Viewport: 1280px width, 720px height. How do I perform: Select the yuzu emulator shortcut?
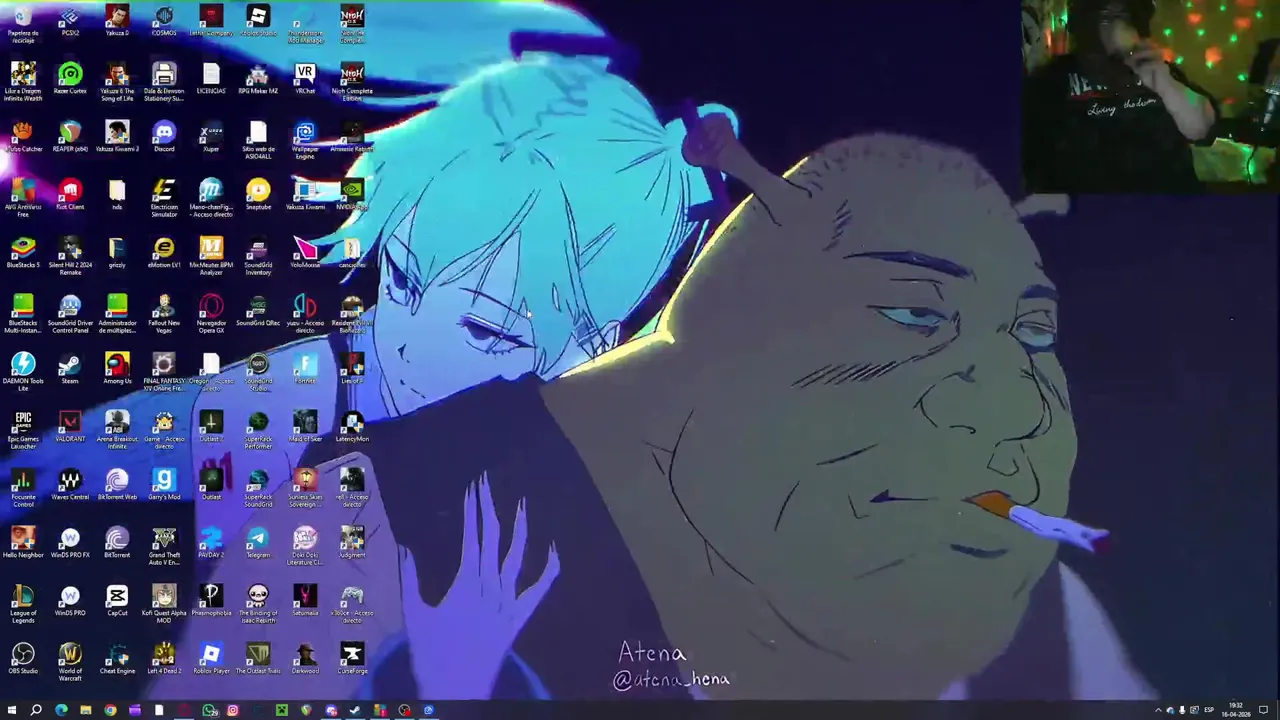point(305,315)
